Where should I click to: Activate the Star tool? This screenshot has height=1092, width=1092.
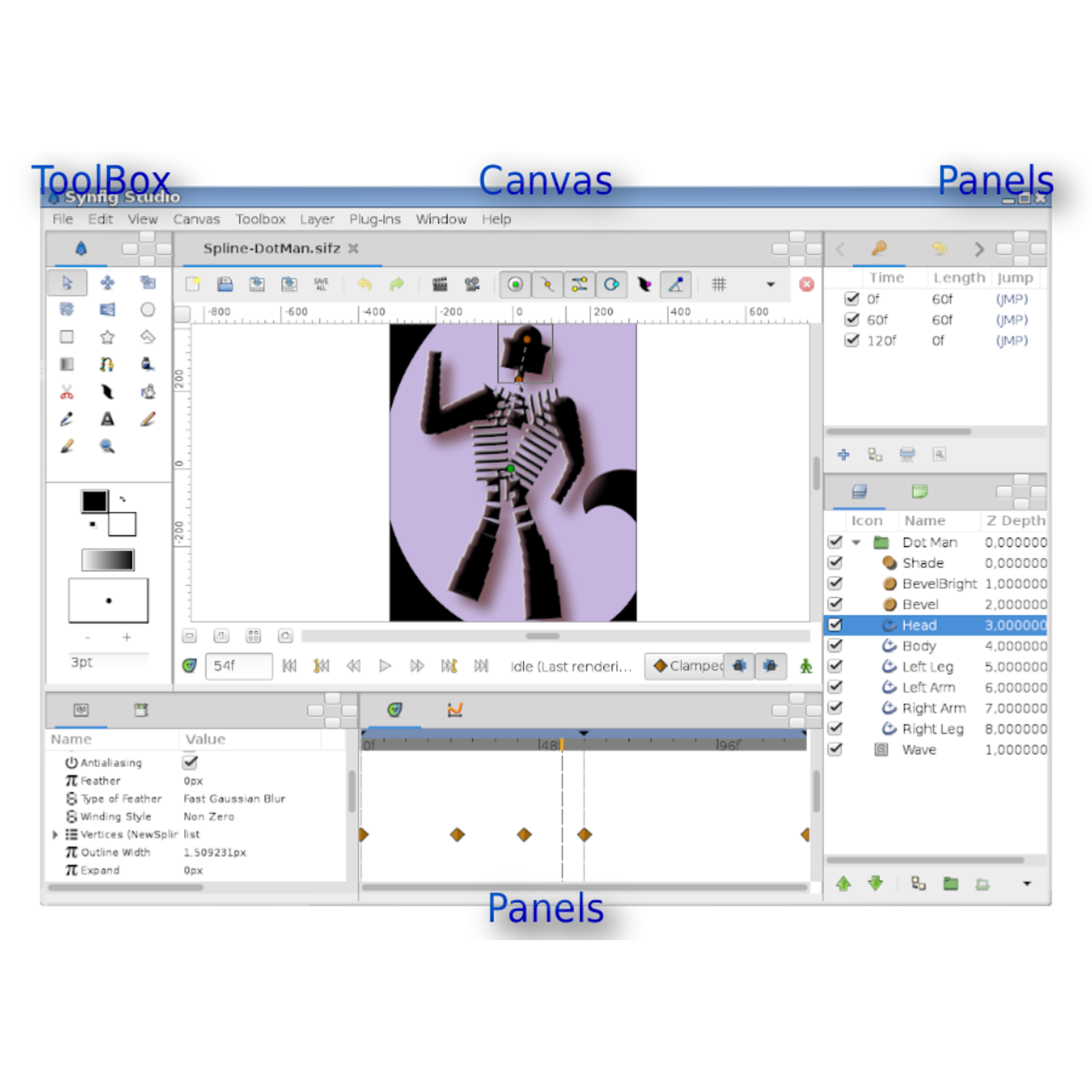point(107,336)
